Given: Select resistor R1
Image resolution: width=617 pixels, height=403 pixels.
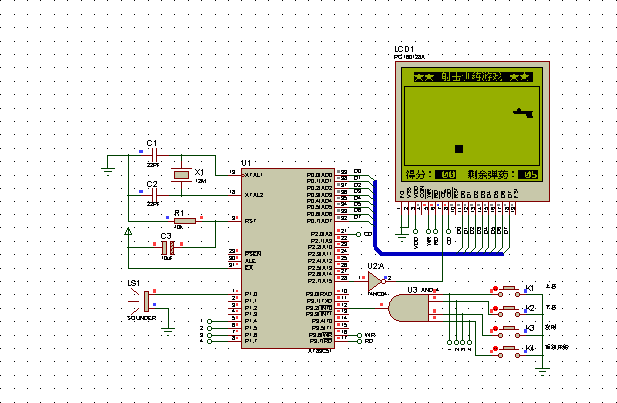Looking at the screenshot, I should 183,221.
